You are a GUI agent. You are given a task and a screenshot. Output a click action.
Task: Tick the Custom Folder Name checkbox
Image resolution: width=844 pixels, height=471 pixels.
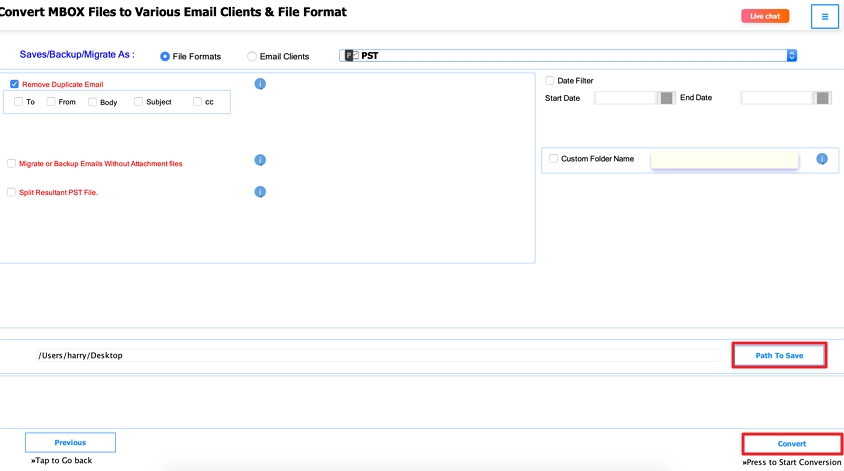[x=553, y=158]
